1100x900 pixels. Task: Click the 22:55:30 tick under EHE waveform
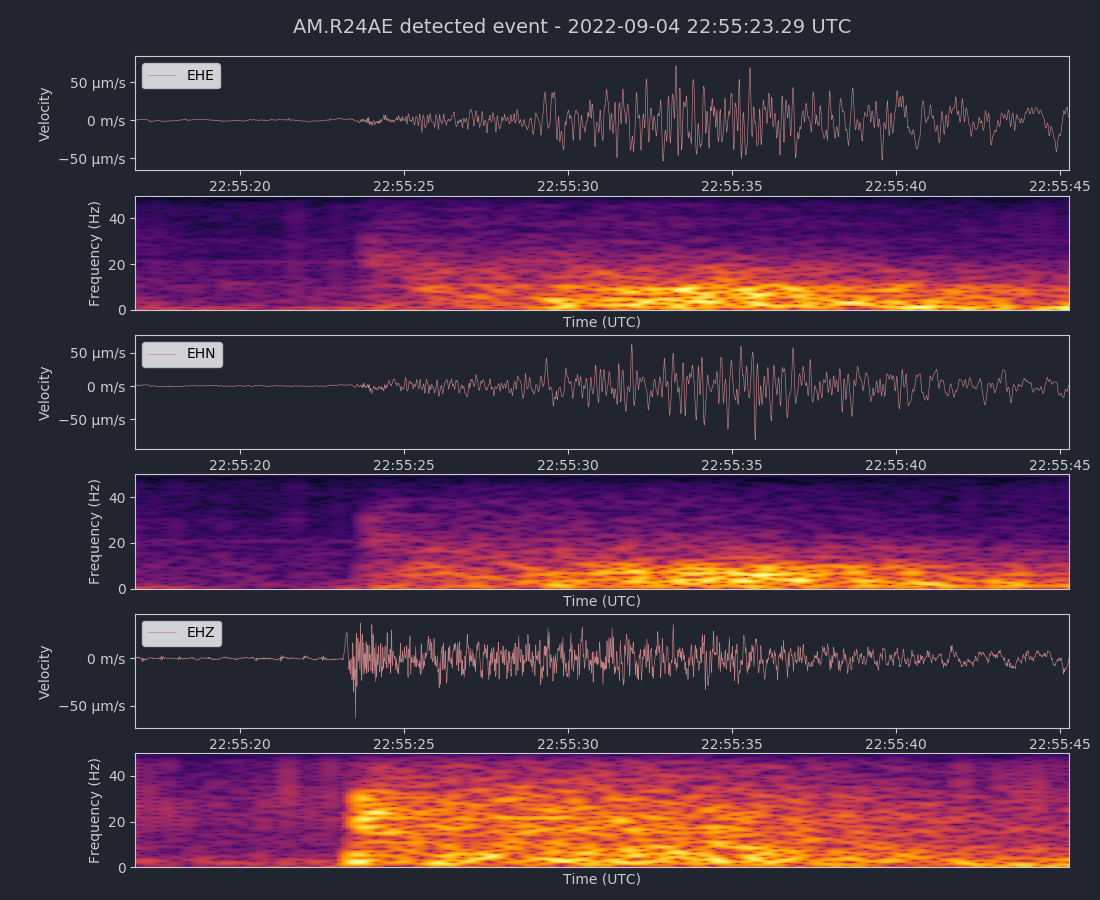pyautogui.click(x=568, y=186)
